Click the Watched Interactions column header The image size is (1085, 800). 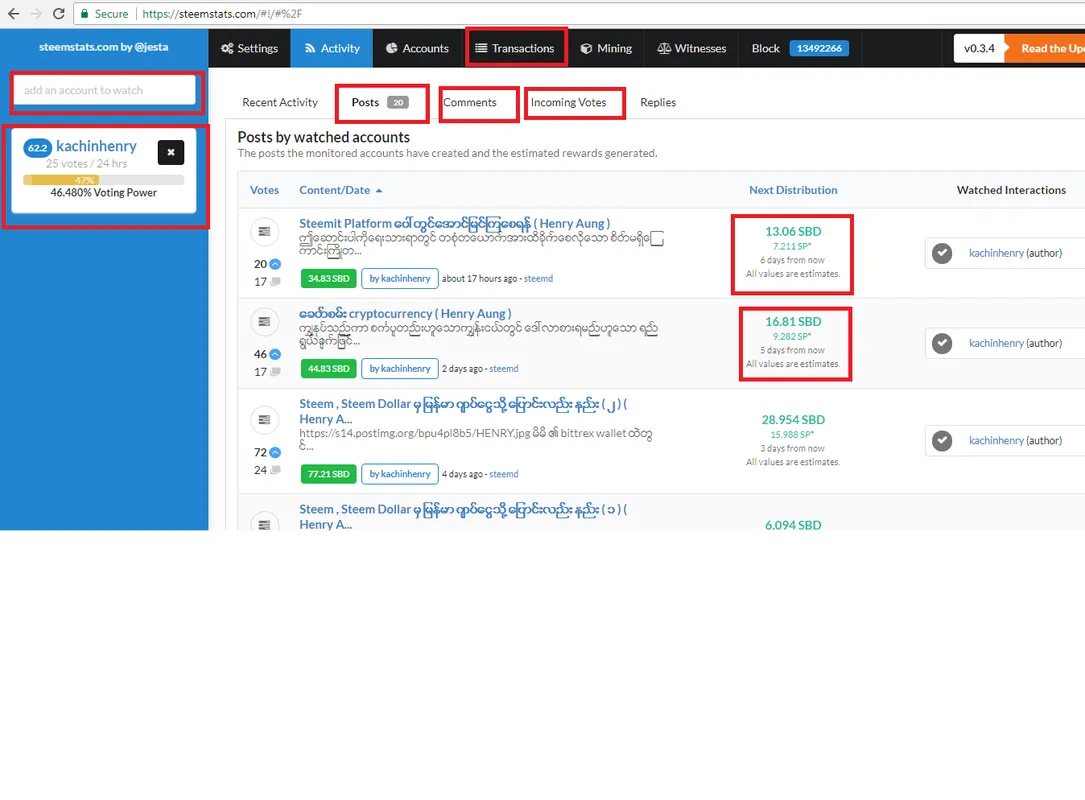pos(1011,190)
